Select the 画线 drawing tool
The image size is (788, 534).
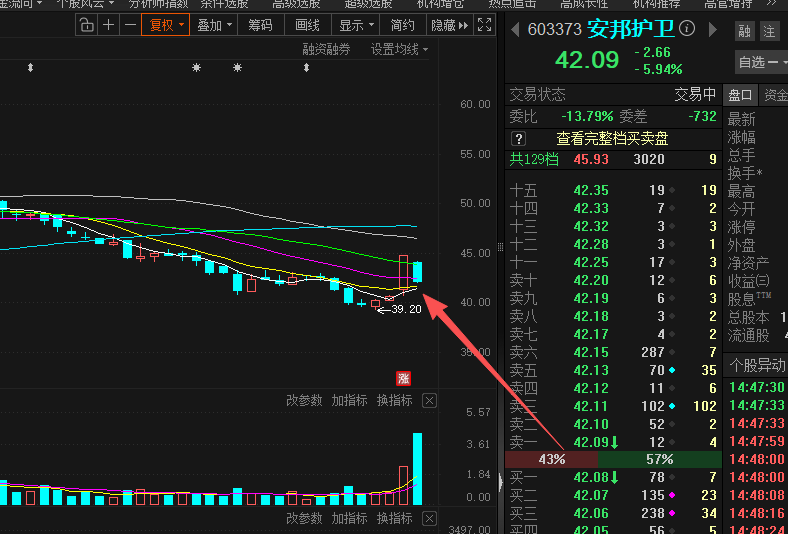(x=307, y=25)
